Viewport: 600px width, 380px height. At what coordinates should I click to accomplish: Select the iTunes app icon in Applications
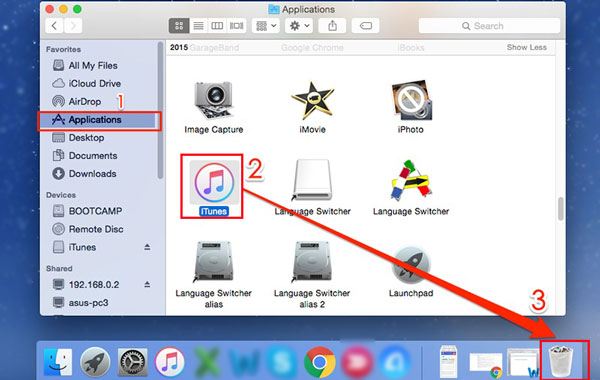[214, 183]
